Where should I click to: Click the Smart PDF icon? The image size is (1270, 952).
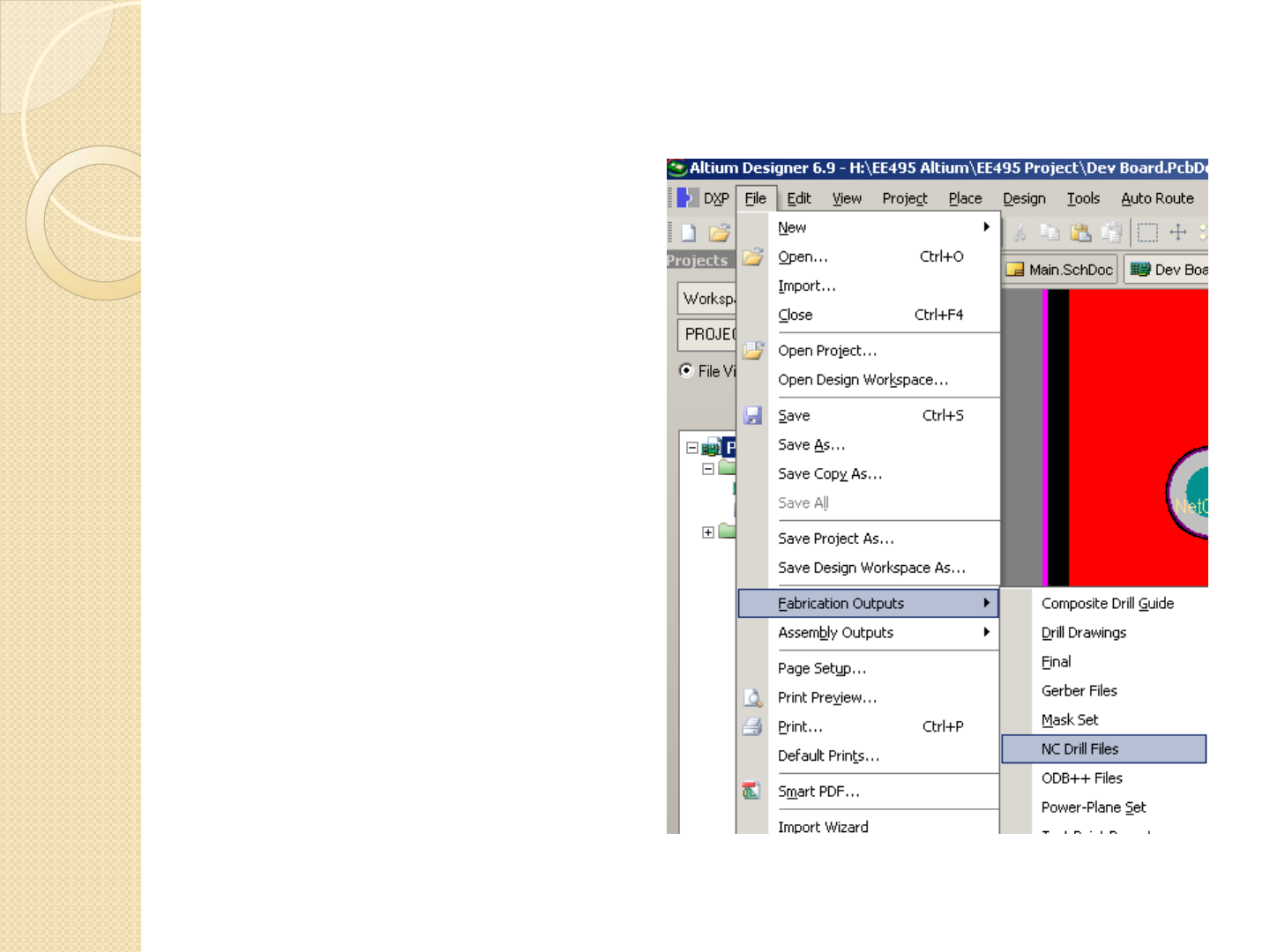pyautogui.click(x=751, y=792)
